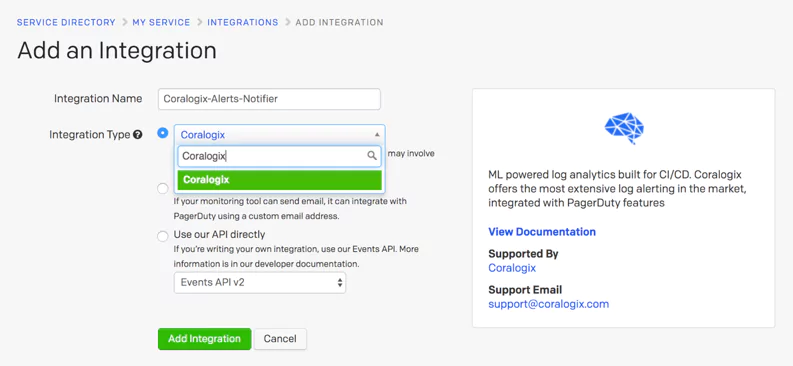Cancel adding the integration
The height and width of the screenshot is (366, 793).
point(280,339)
